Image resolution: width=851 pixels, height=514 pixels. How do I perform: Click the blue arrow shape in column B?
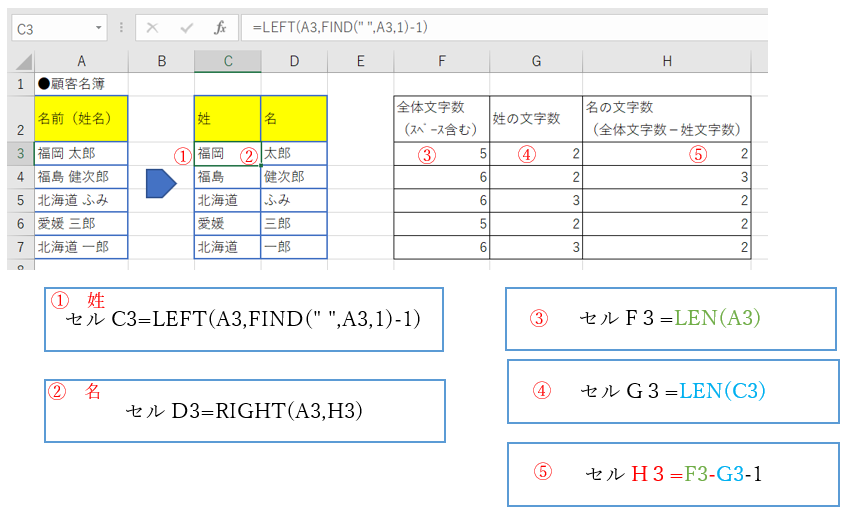(161, 183)
